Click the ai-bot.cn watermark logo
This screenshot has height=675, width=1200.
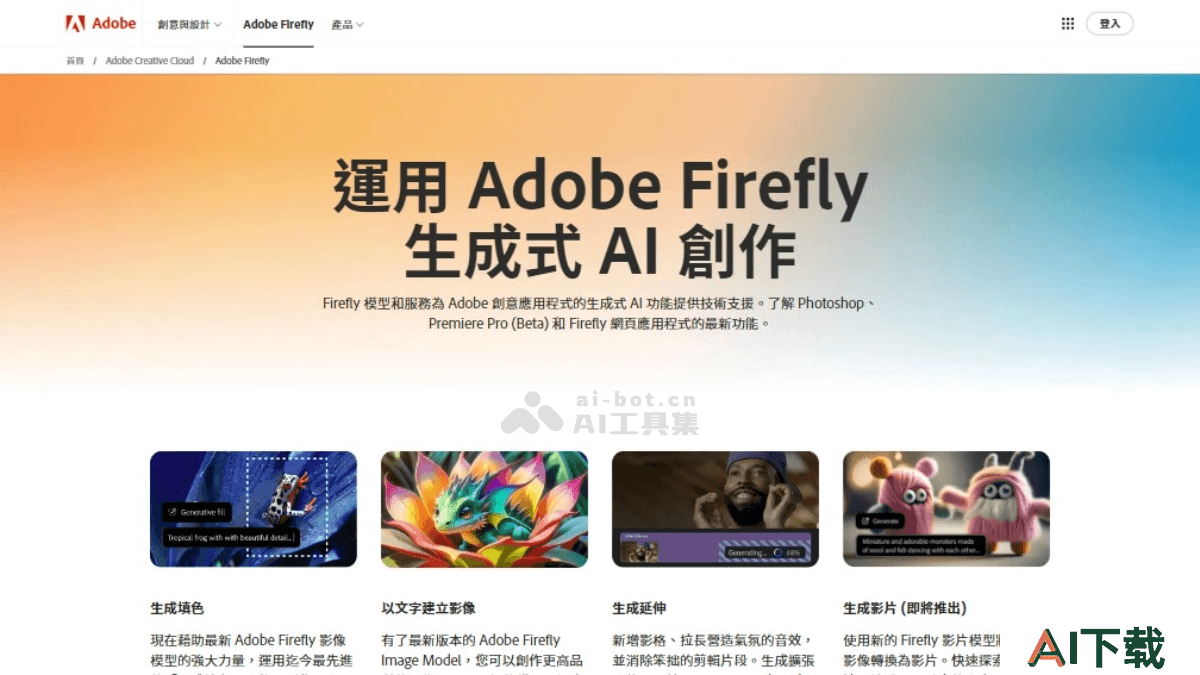coord(598,413)
